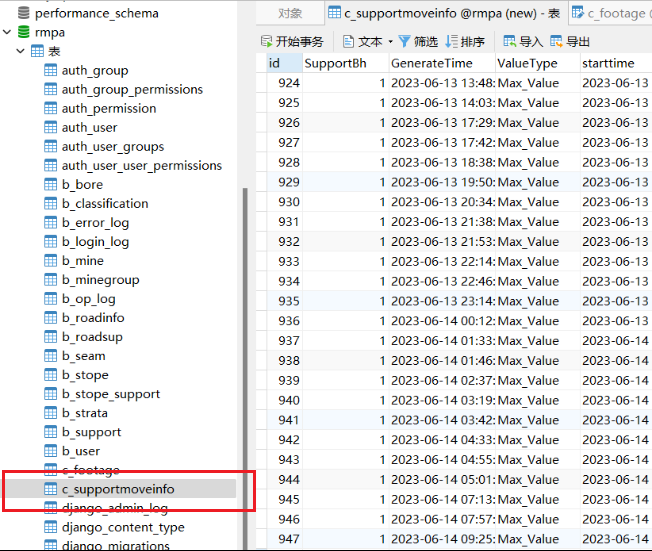Select b_seam in the tree

84,356
